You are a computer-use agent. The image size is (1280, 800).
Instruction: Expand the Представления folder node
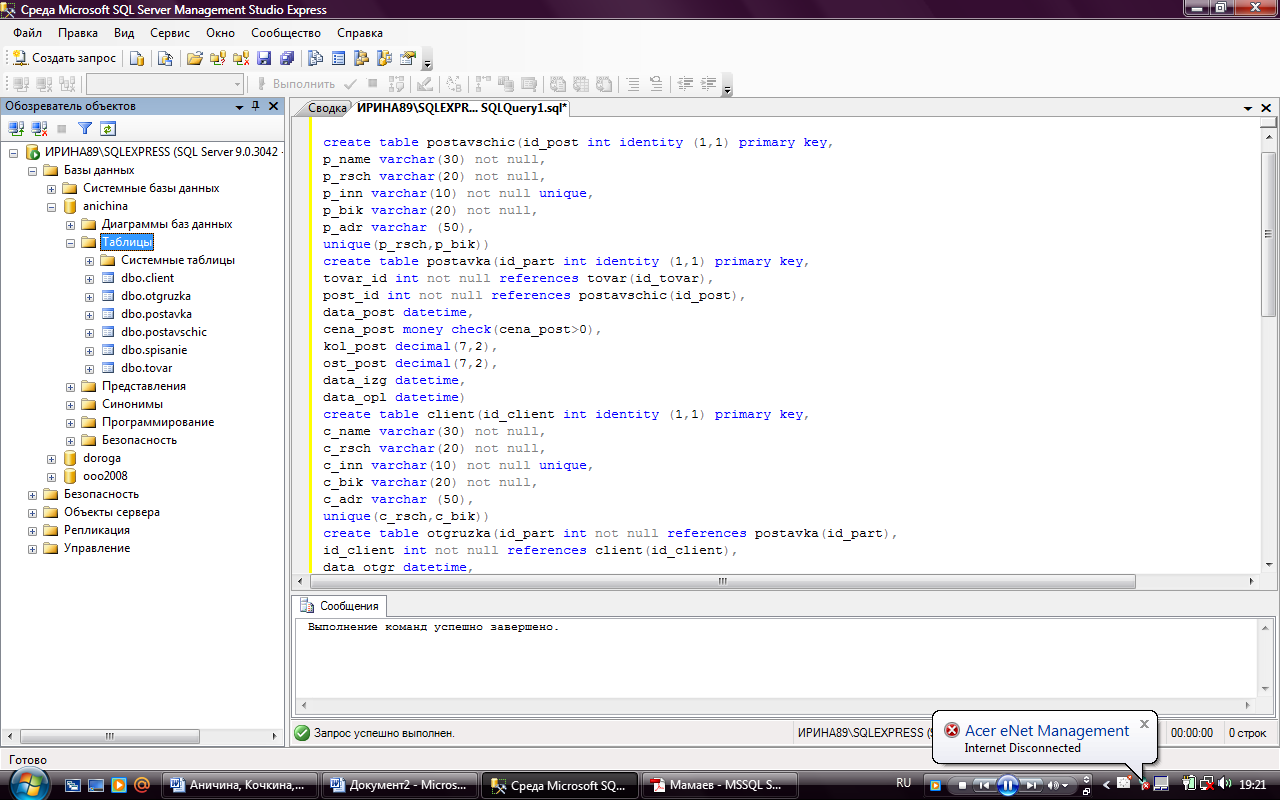tap(70, 386)
